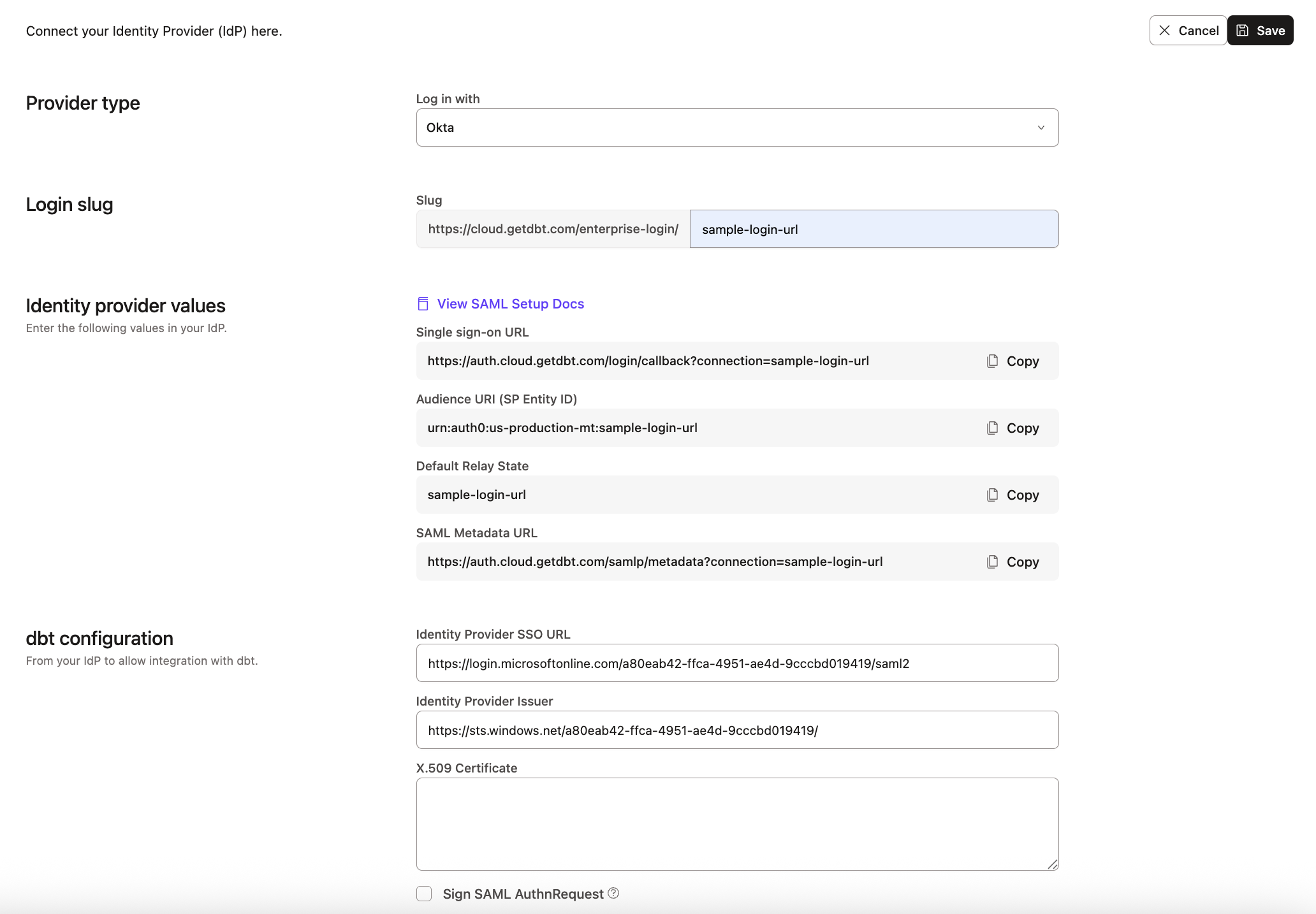The image size is (1316, 914).
Task: Copy the Audience URI value
Action: pyautogui.click(x=1013, y=428)
